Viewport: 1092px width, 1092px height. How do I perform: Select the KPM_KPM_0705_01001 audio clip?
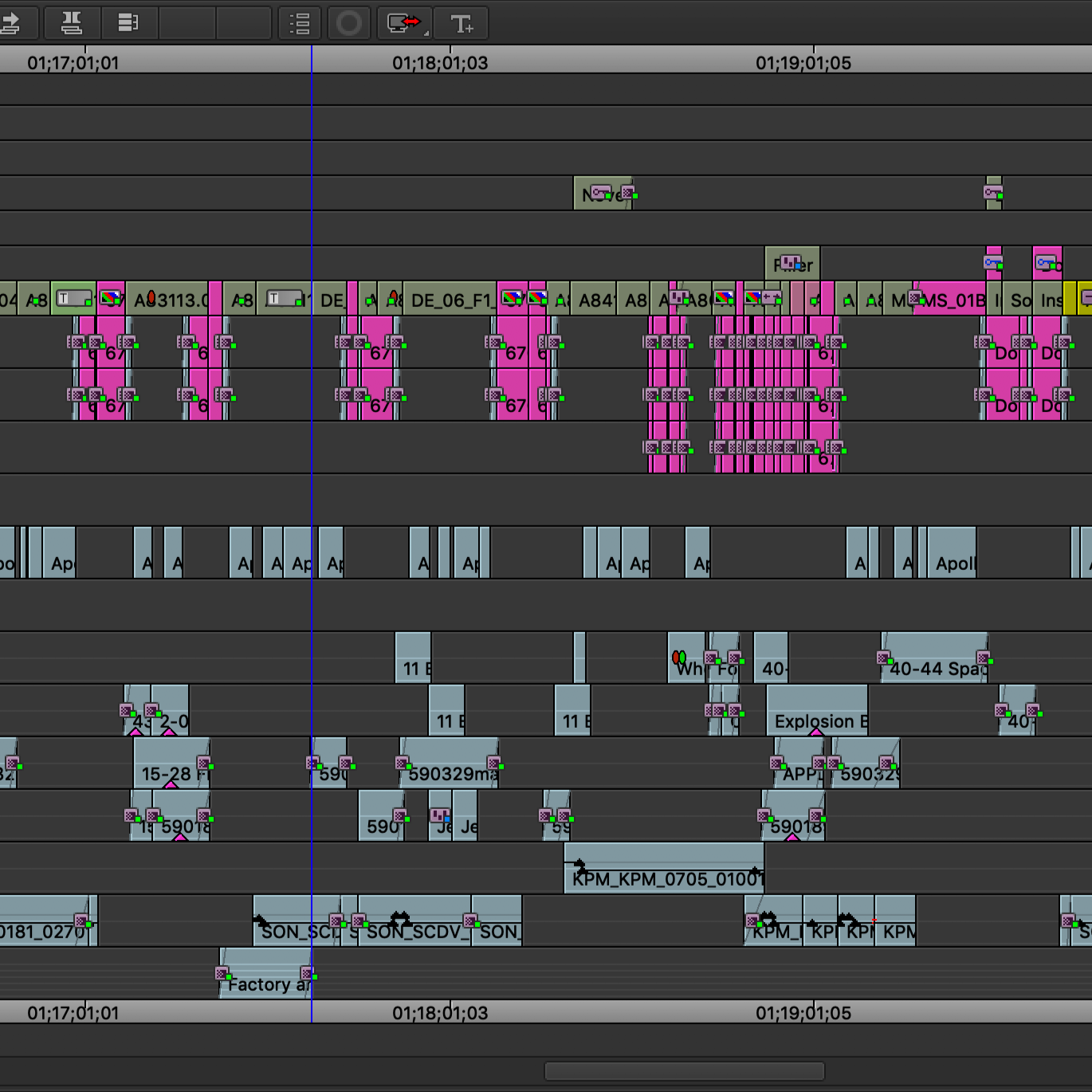coord(664,867)
